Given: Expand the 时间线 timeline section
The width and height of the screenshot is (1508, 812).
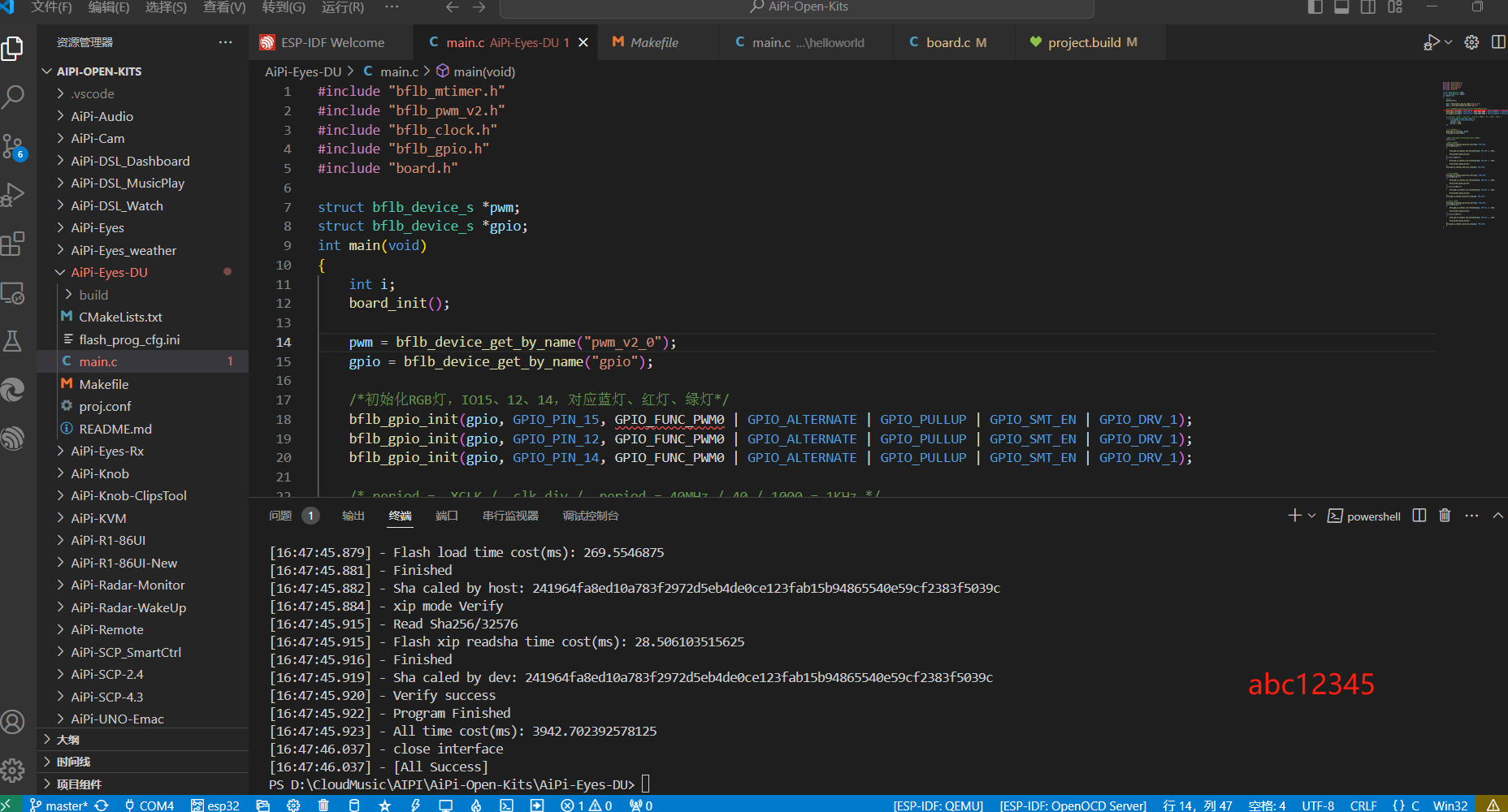Looking at the screenshot, I should coord(142,762).
